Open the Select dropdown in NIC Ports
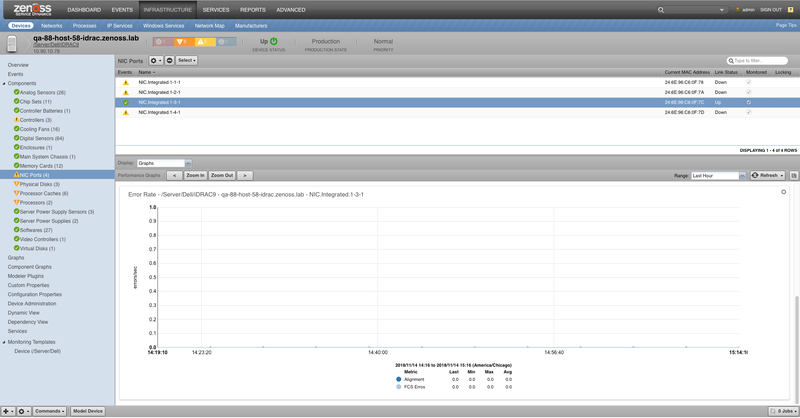Viewport: 800px width, 418px height. pyautogui.click(x=187, y=60)
